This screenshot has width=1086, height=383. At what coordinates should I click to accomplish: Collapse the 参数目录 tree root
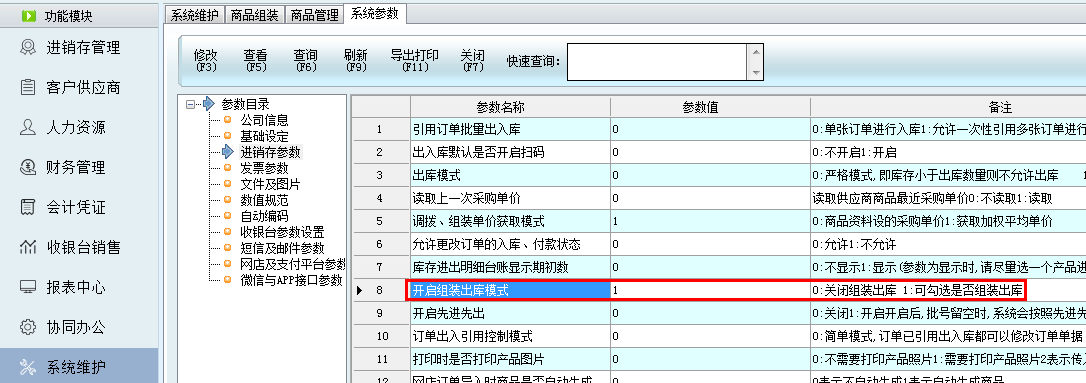(190, 105)
